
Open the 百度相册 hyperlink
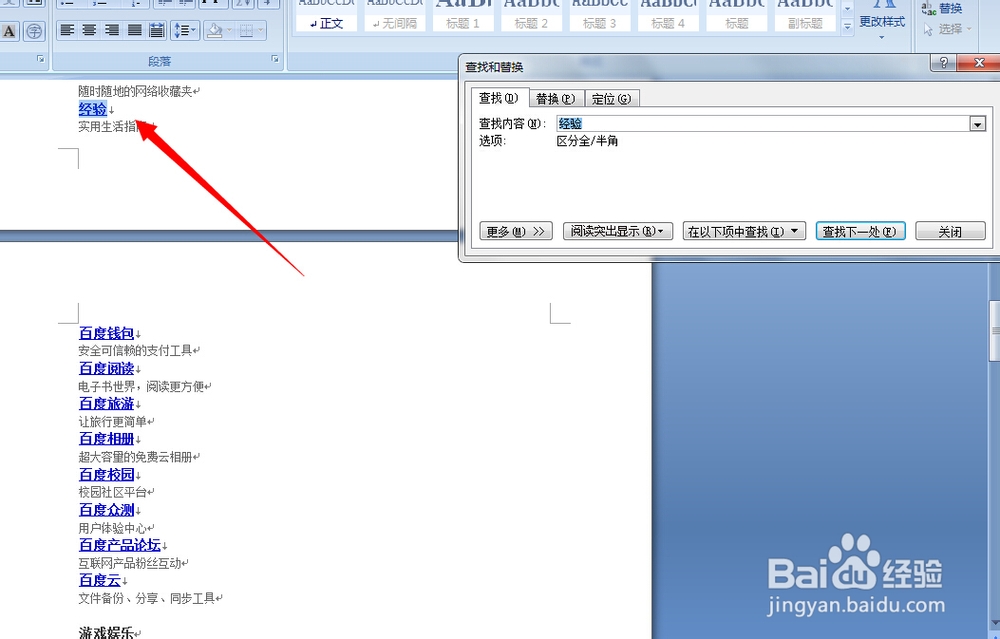(106, 439)
